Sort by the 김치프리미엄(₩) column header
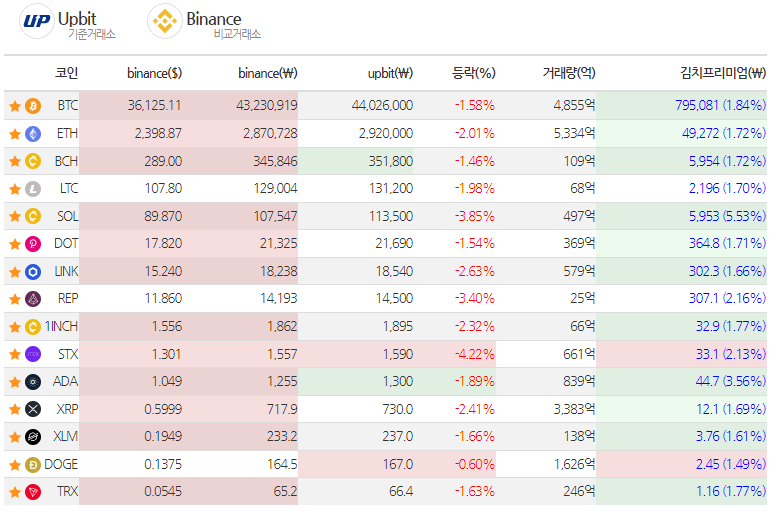777x524 pixels. pyautogui.click(x=723, y=73)
